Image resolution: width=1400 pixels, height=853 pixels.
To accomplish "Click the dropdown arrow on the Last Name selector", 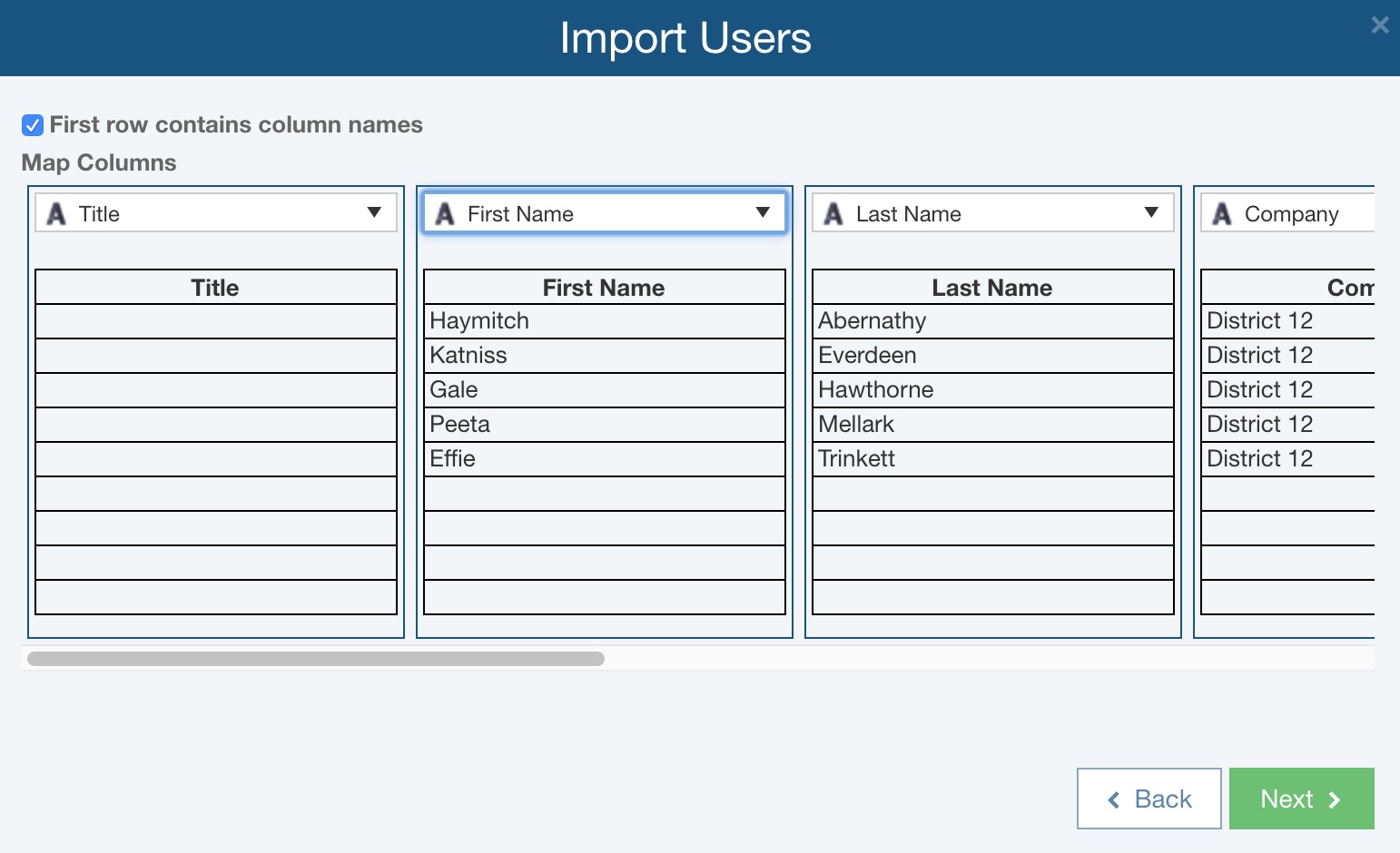I will (1151, 213).
